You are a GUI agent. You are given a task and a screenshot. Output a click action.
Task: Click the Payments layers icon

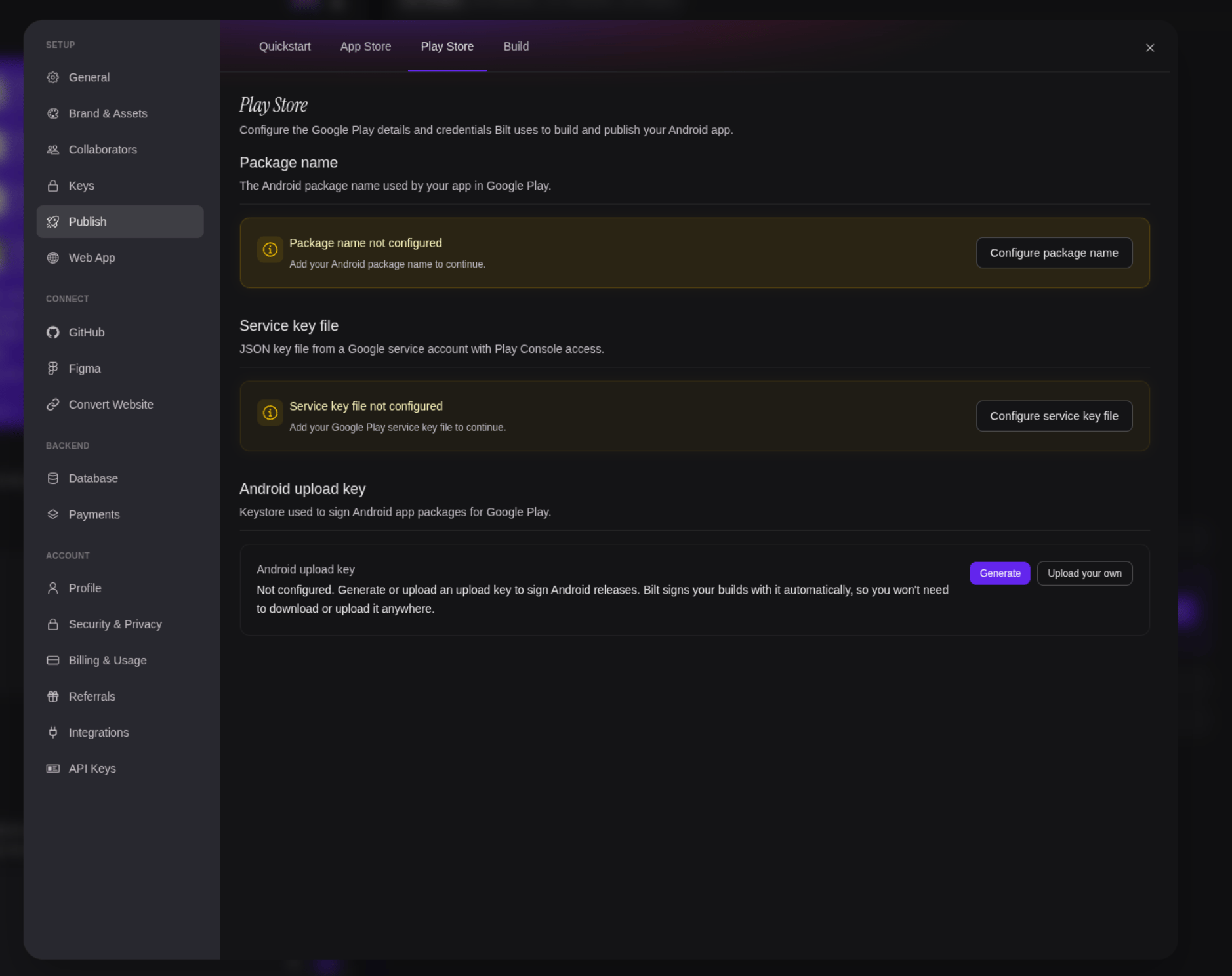pos(53,514)
